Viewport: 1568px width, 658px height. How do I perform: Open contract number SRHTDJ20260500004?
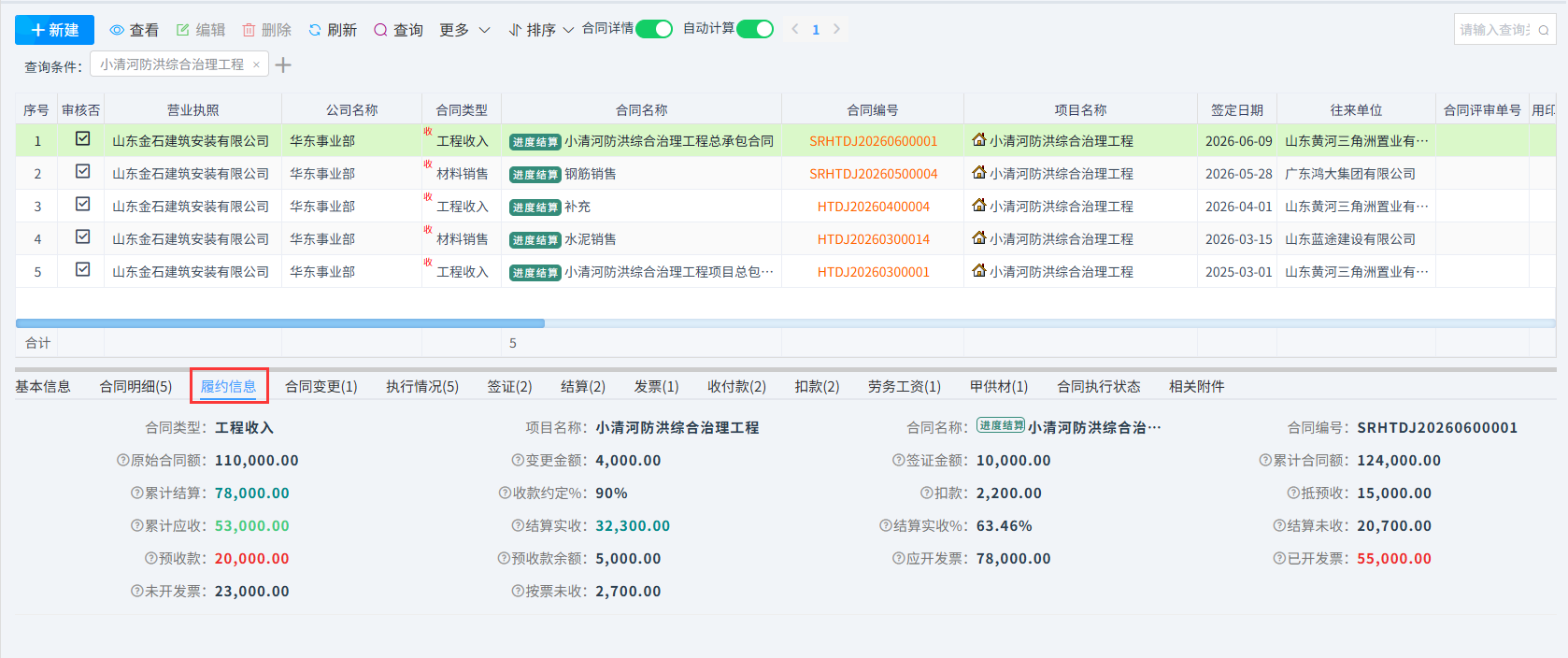(873, 174)
